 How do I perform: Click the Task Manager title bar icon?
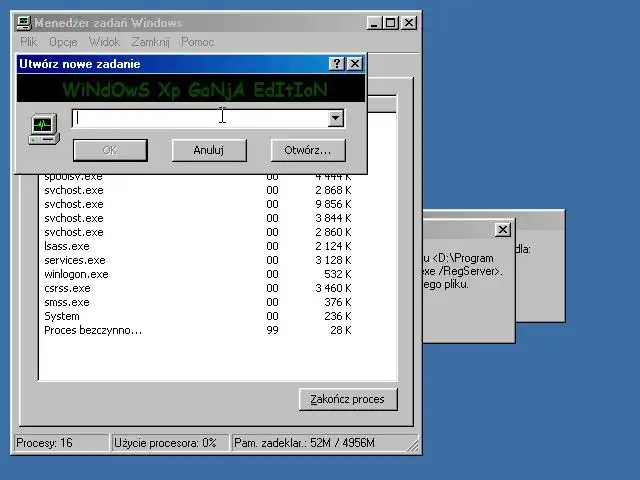tap(24, 22)
